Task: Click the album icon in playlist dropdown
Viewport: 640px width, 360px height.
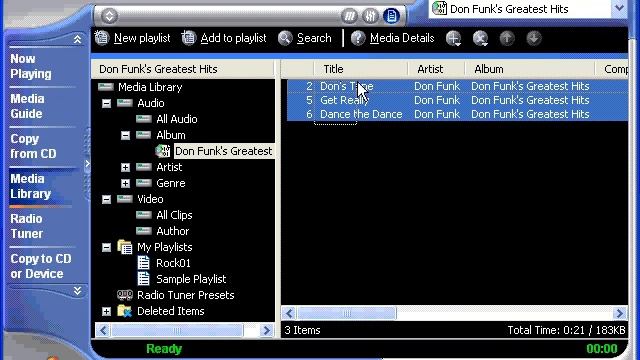Action: (x=440, y=9)
